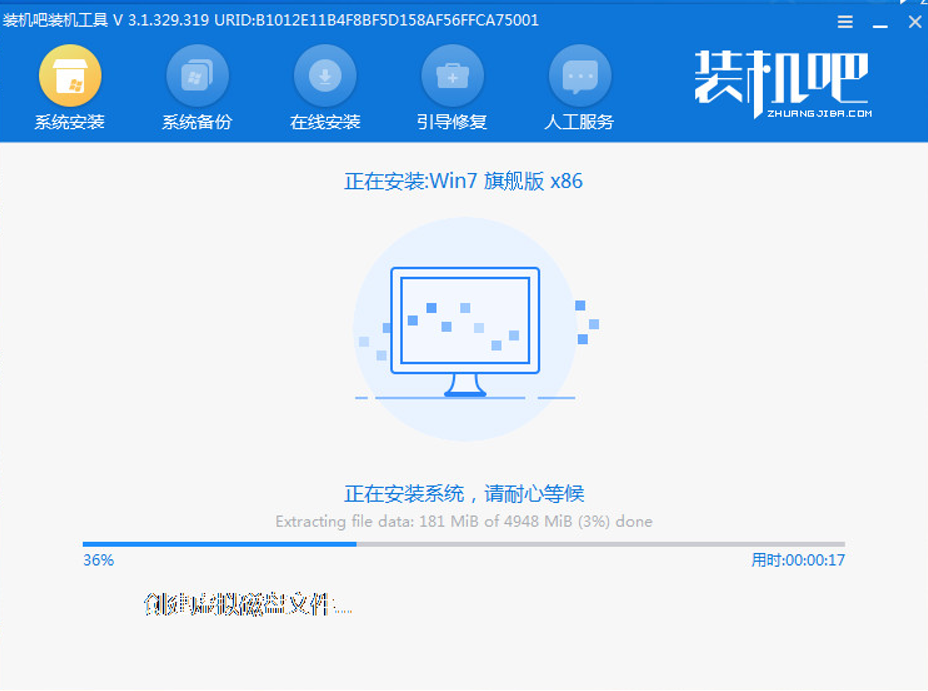
Task: Open the 引导修复 toolkit icon
Action: 452,77
